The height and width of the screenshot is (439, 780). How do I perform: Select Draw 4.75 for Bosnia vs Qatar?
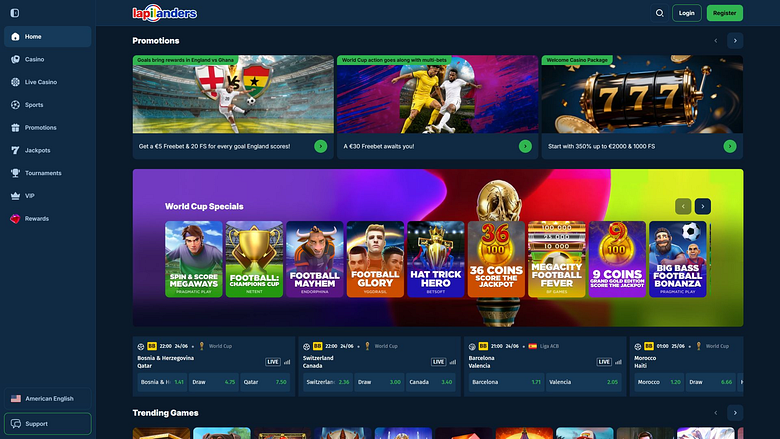point(214,382)
